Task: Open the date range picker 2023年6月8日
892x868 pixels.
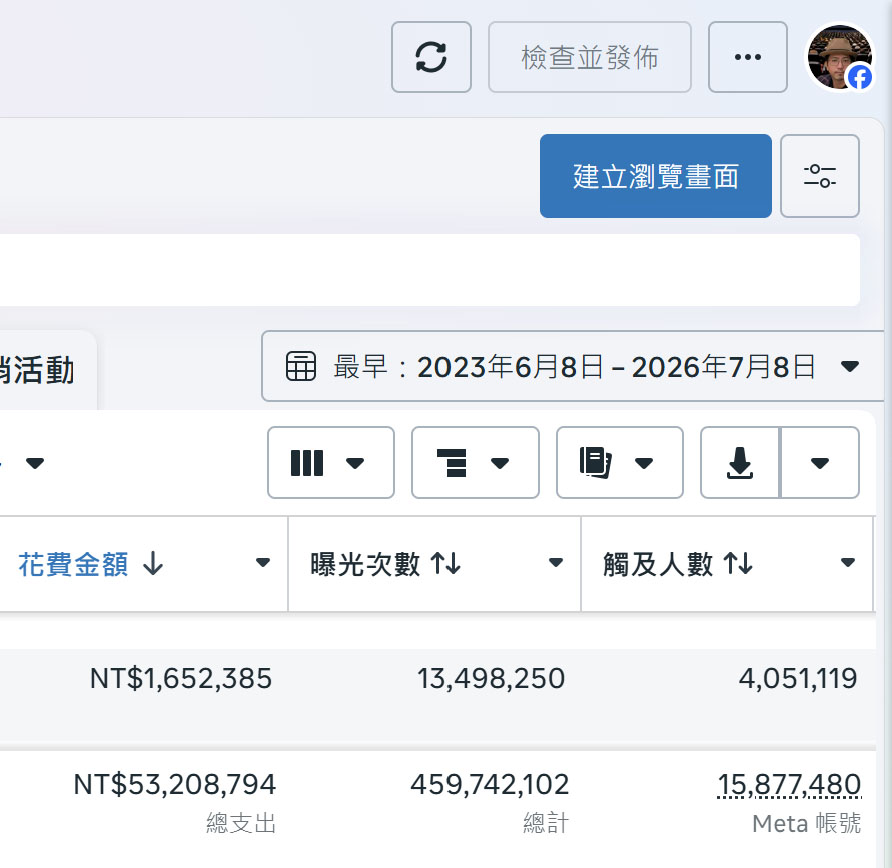Action: point(575,366)
